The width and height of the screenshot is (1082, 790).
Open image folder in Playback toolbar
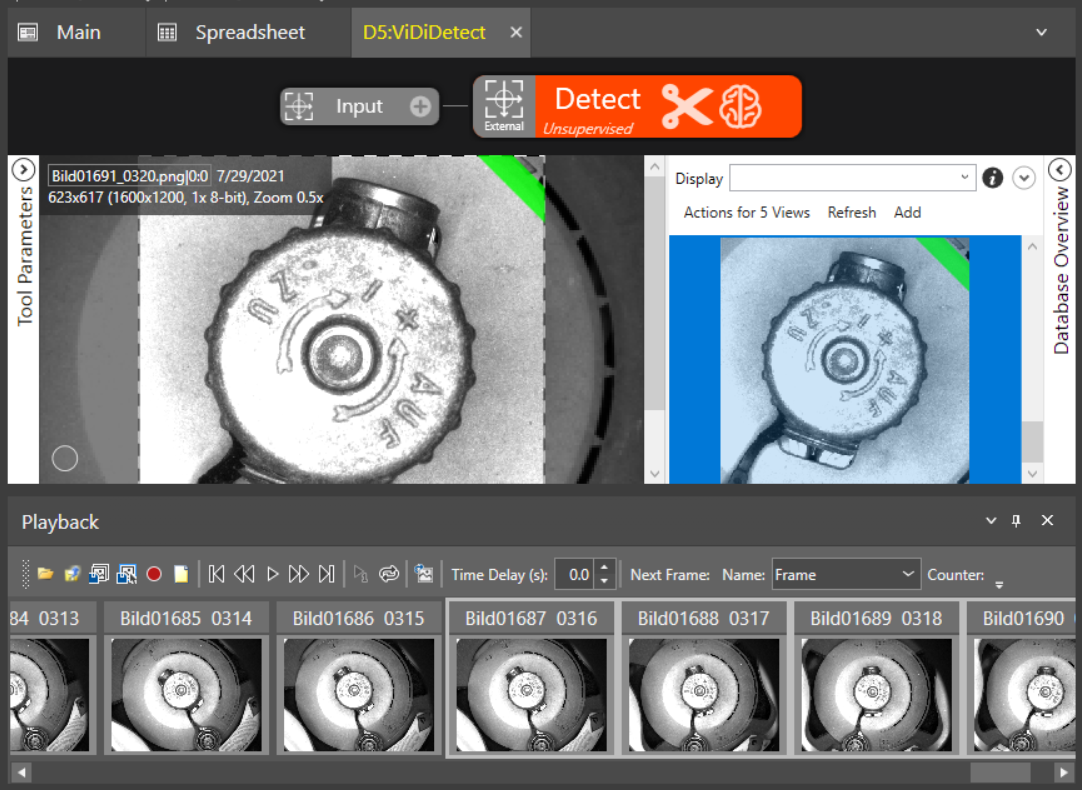pos(45,574)
